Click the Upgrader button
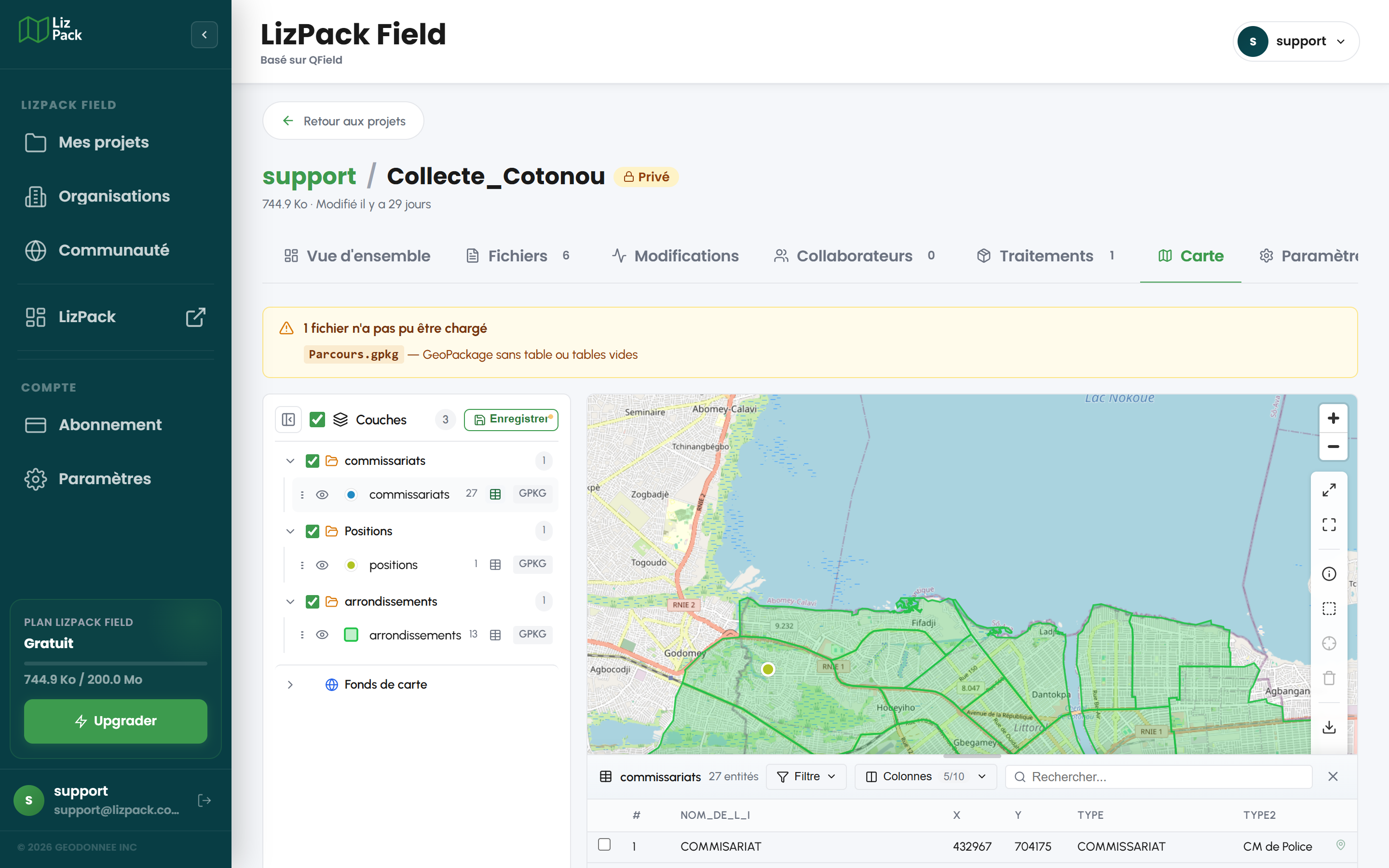The height and width of the screenshot is (868, 1389). click(115, 721)
